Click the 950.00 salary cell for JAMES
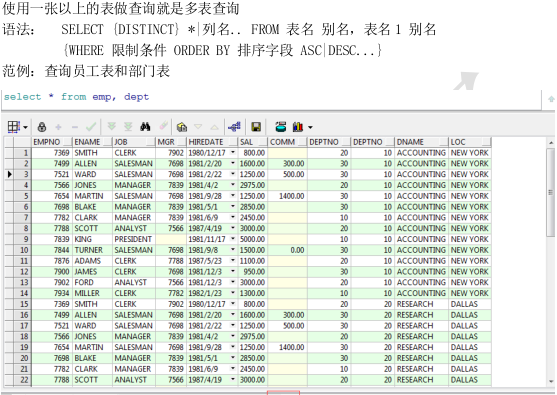Screen dimensions: 557x395 pos(252,272)
